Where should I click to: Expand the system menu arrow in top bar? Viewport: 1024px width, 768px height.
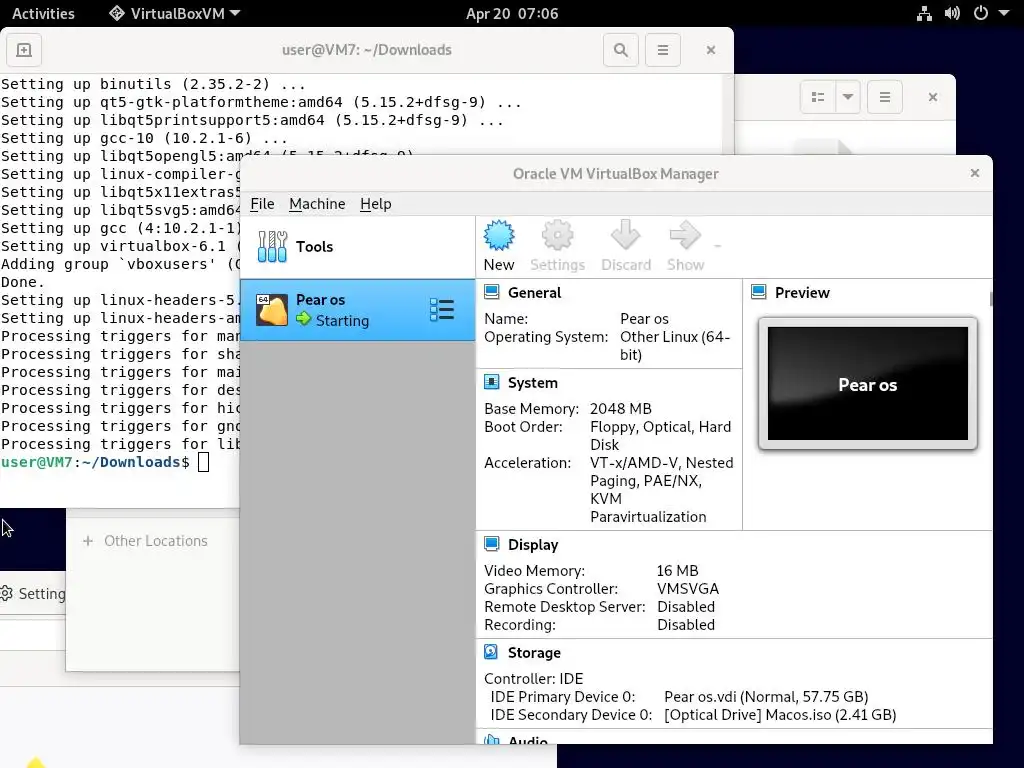tap(1004, 13)
